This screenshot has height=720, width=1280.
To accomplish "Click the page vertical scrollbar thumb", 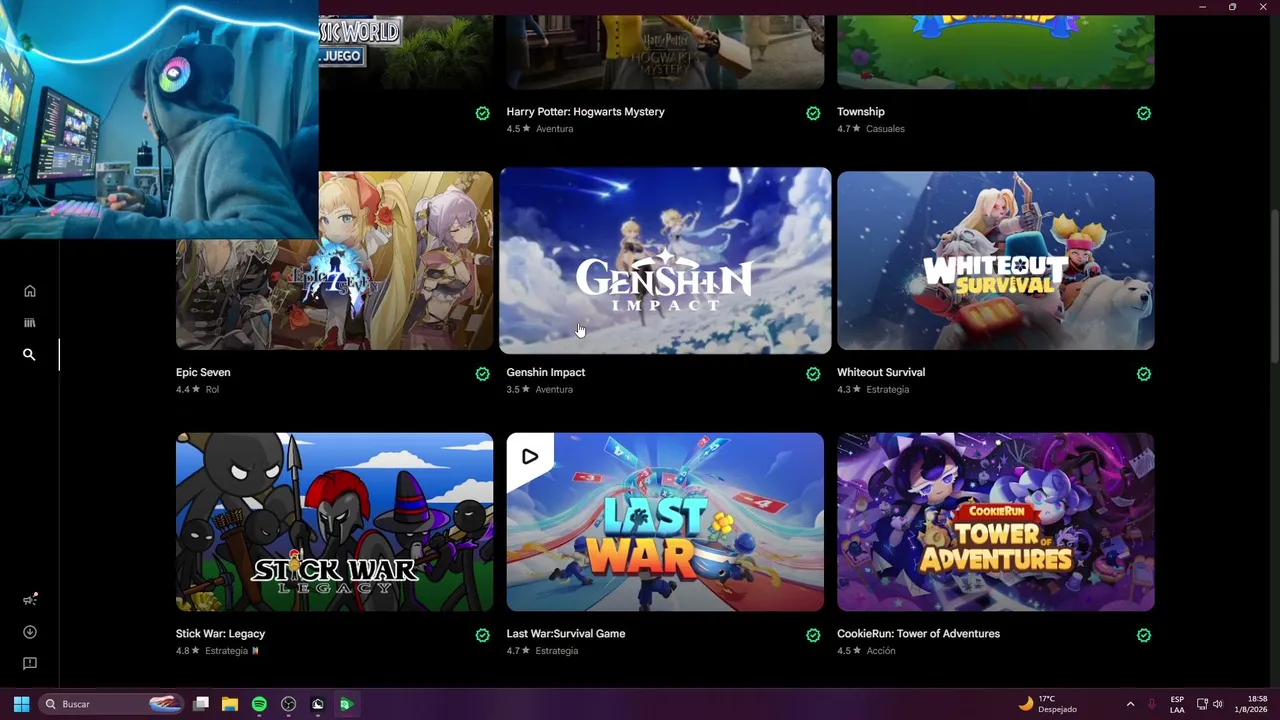I will coord(1274,285).
